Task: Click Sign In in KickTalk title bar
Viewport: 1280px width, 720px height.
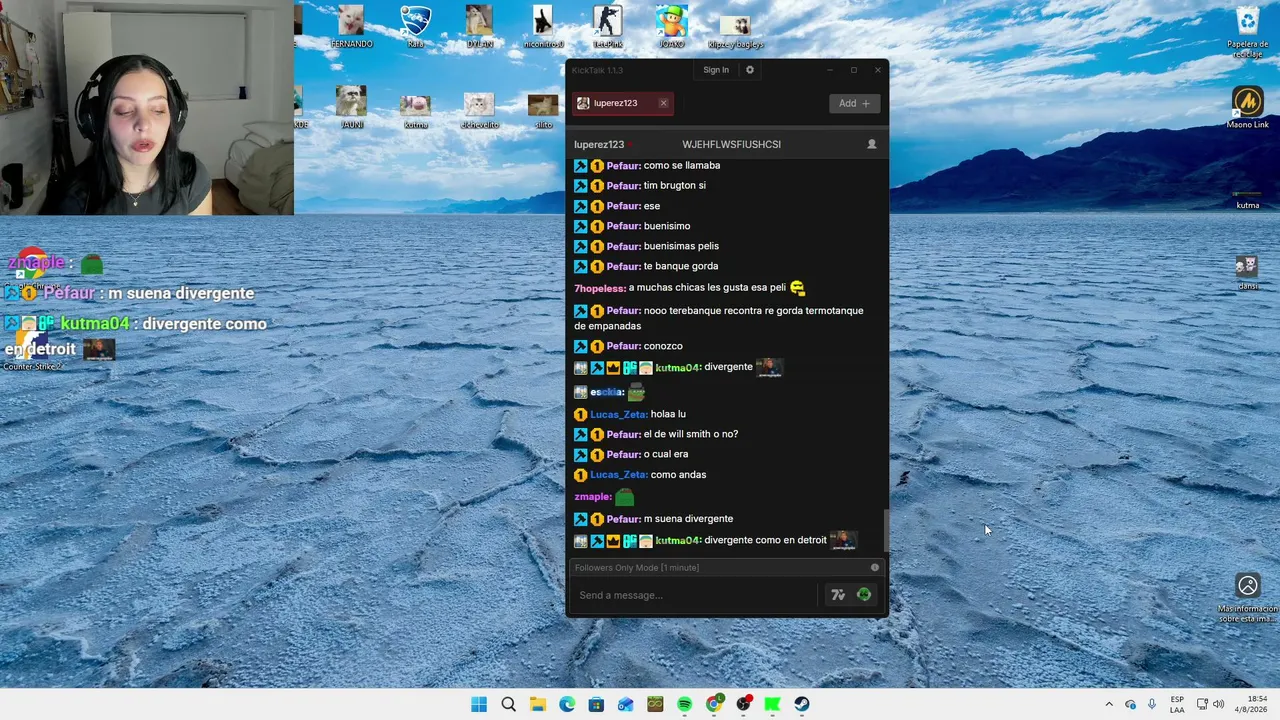Action: (x=716, y=70)
